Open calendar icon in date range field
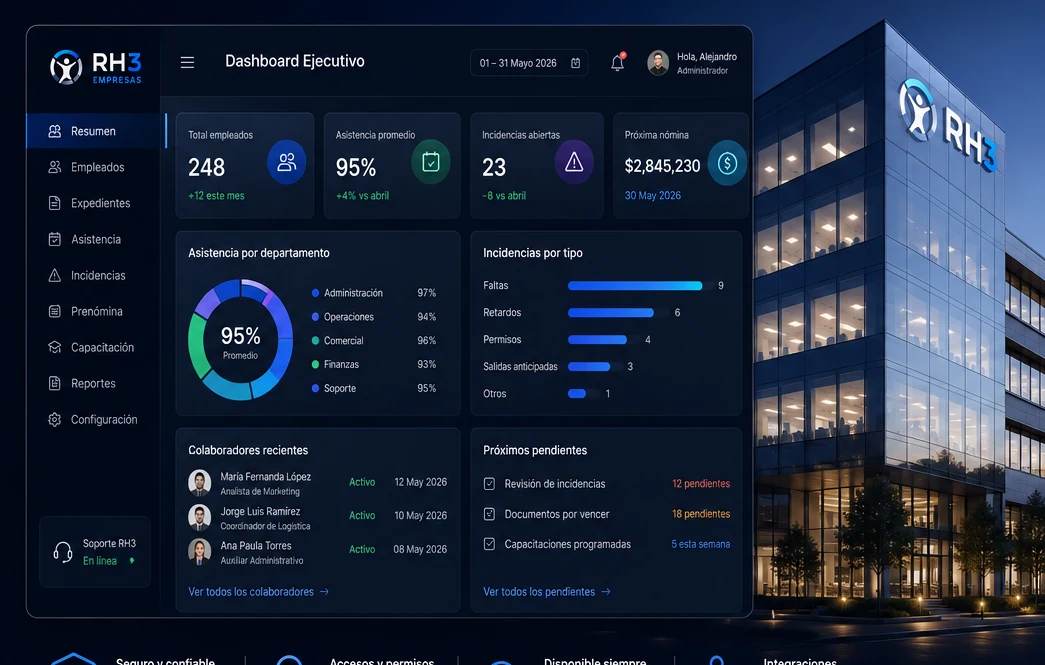 [575, 63]
